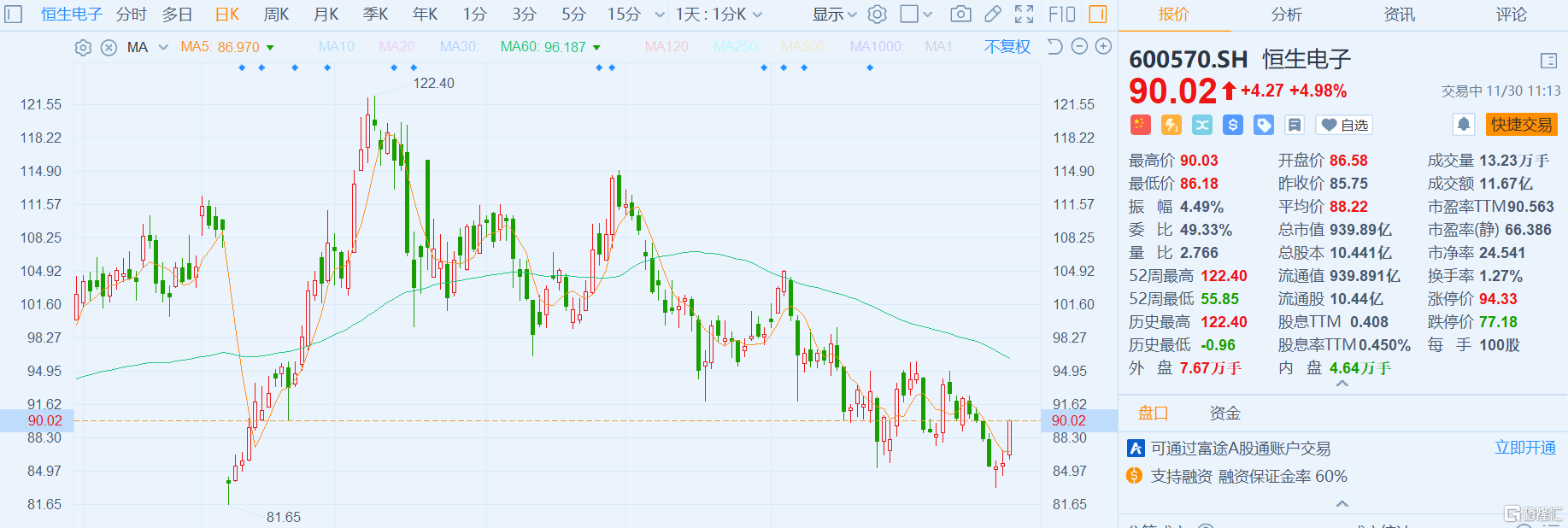Click the blue A-share account icon

[x=1136, y=449]
